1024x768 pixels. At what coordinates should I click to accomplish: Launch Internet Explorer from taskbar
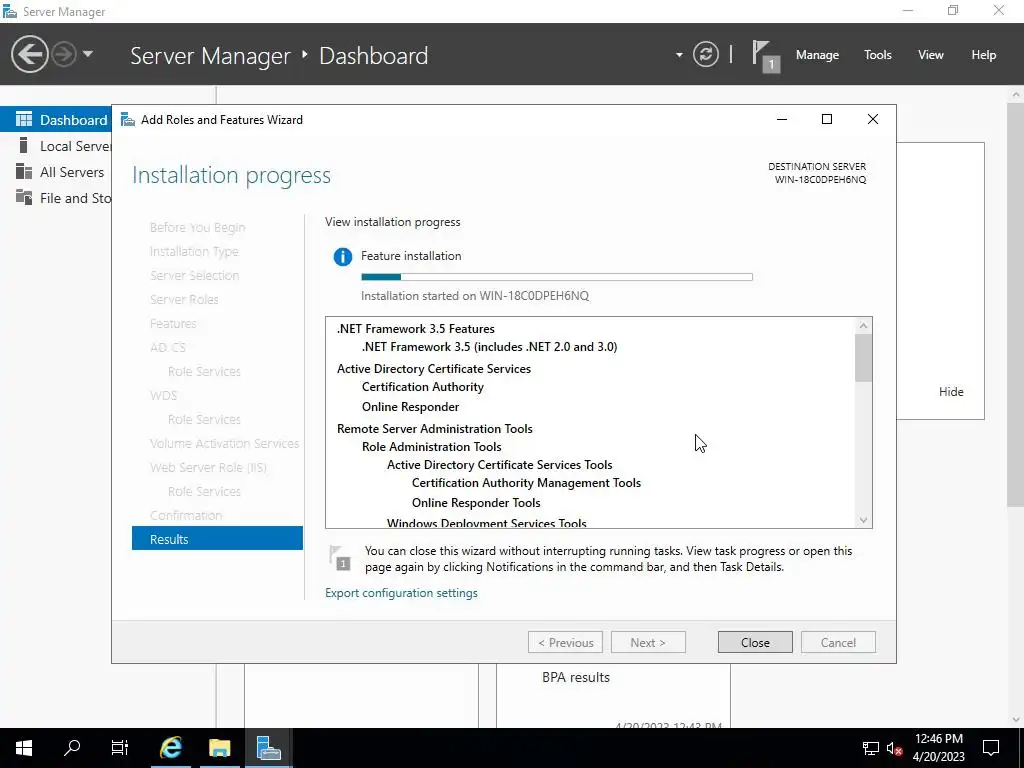(170, 748)
